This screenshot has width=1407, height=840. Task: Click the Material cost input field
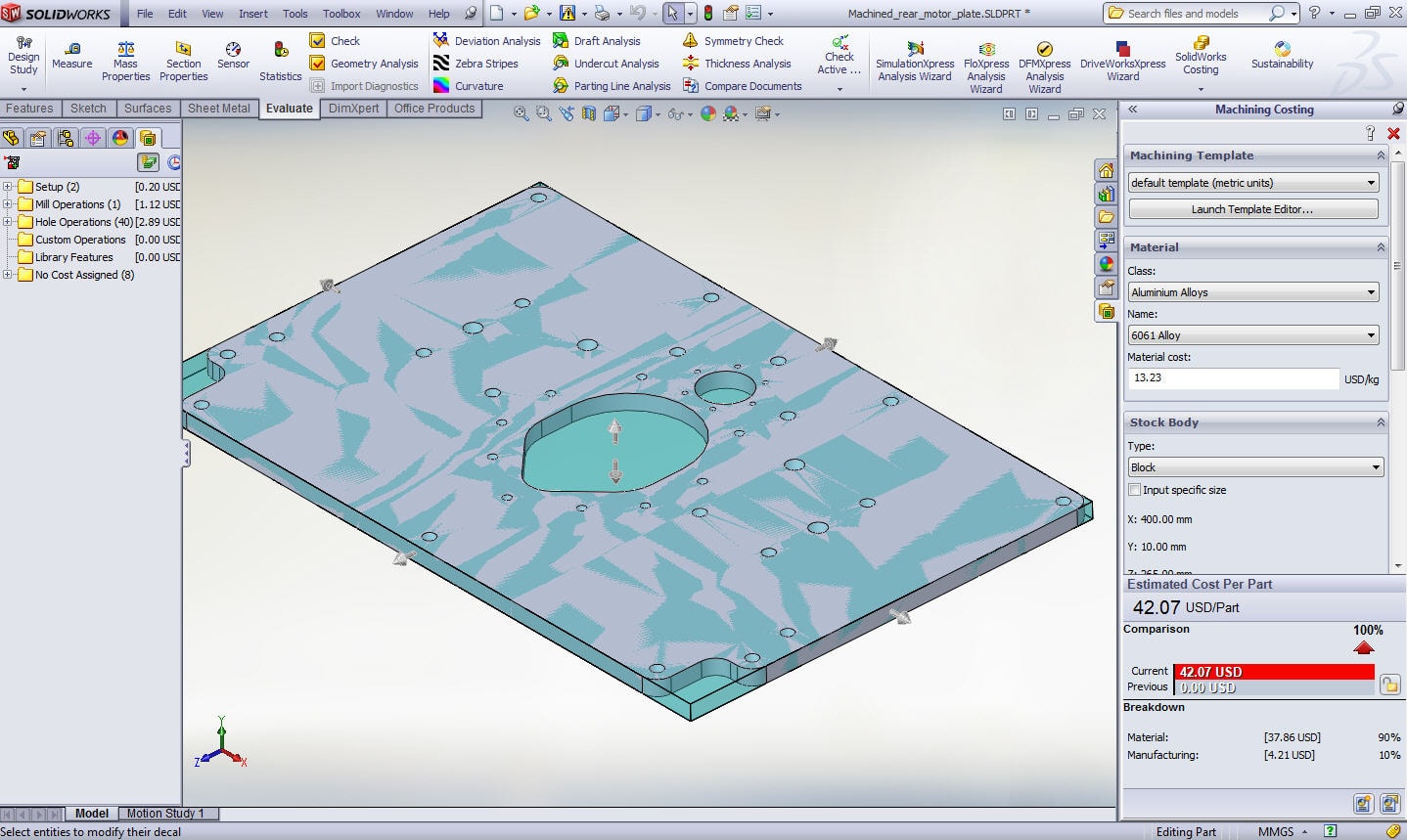1233,378
